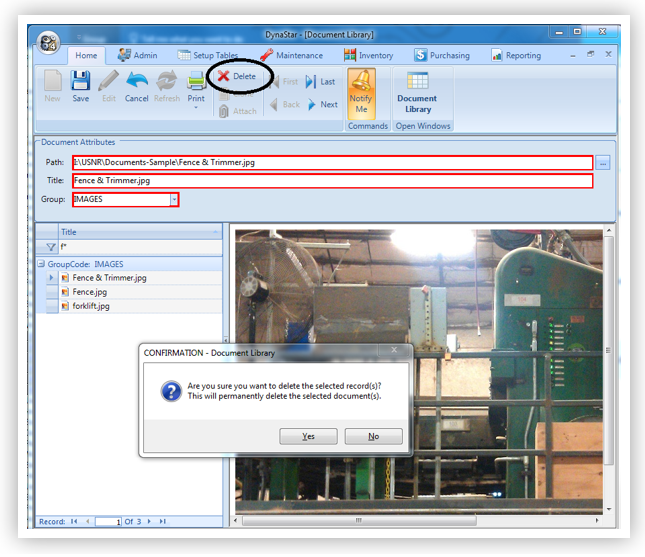Collapse the GroupCode: IMAGES tree group

tap(40, 264)
